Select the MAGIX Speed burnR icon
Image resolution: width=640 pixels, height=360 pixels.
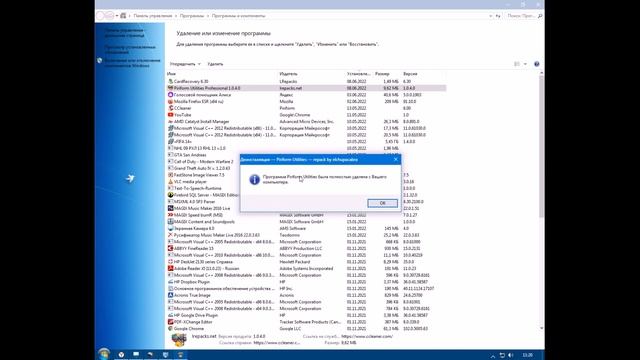pyautogui.click(x=170, y=215)
